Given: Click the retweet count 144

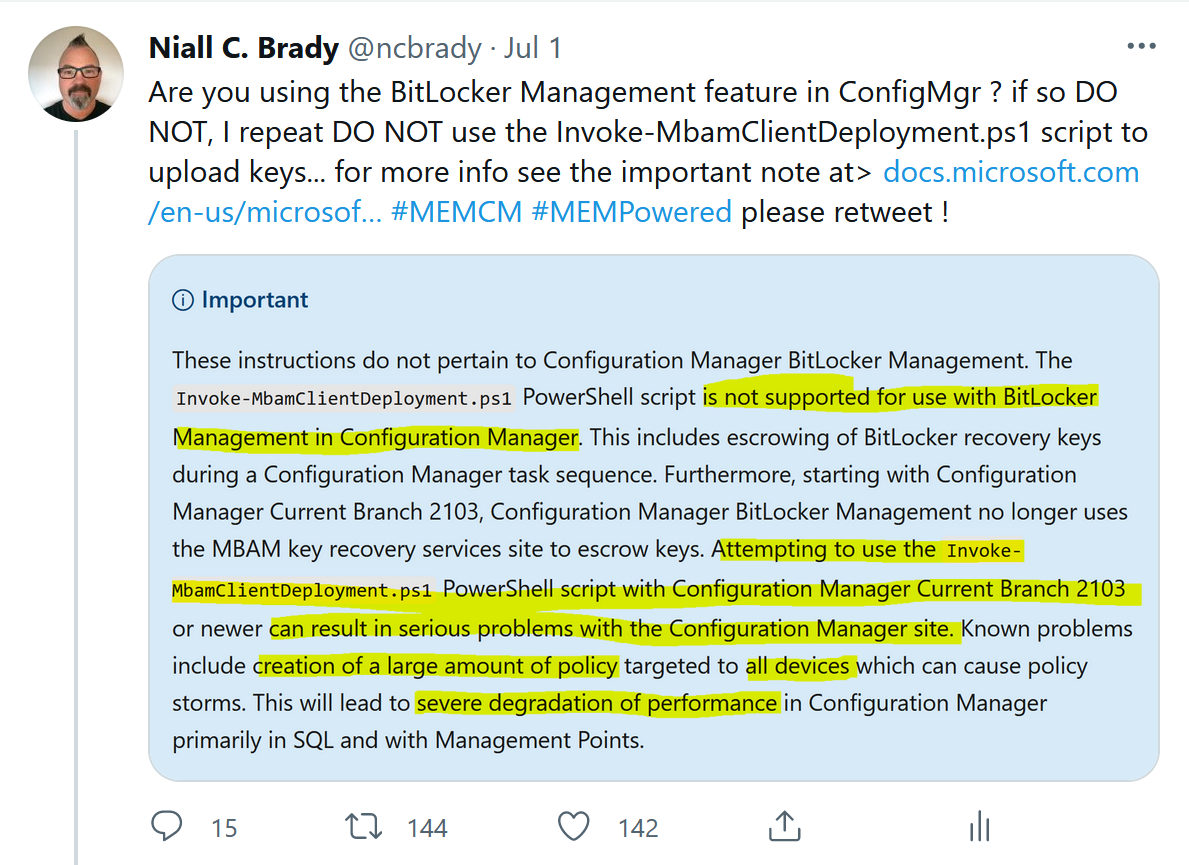Looking at the screenshot, I should point(427,828).
